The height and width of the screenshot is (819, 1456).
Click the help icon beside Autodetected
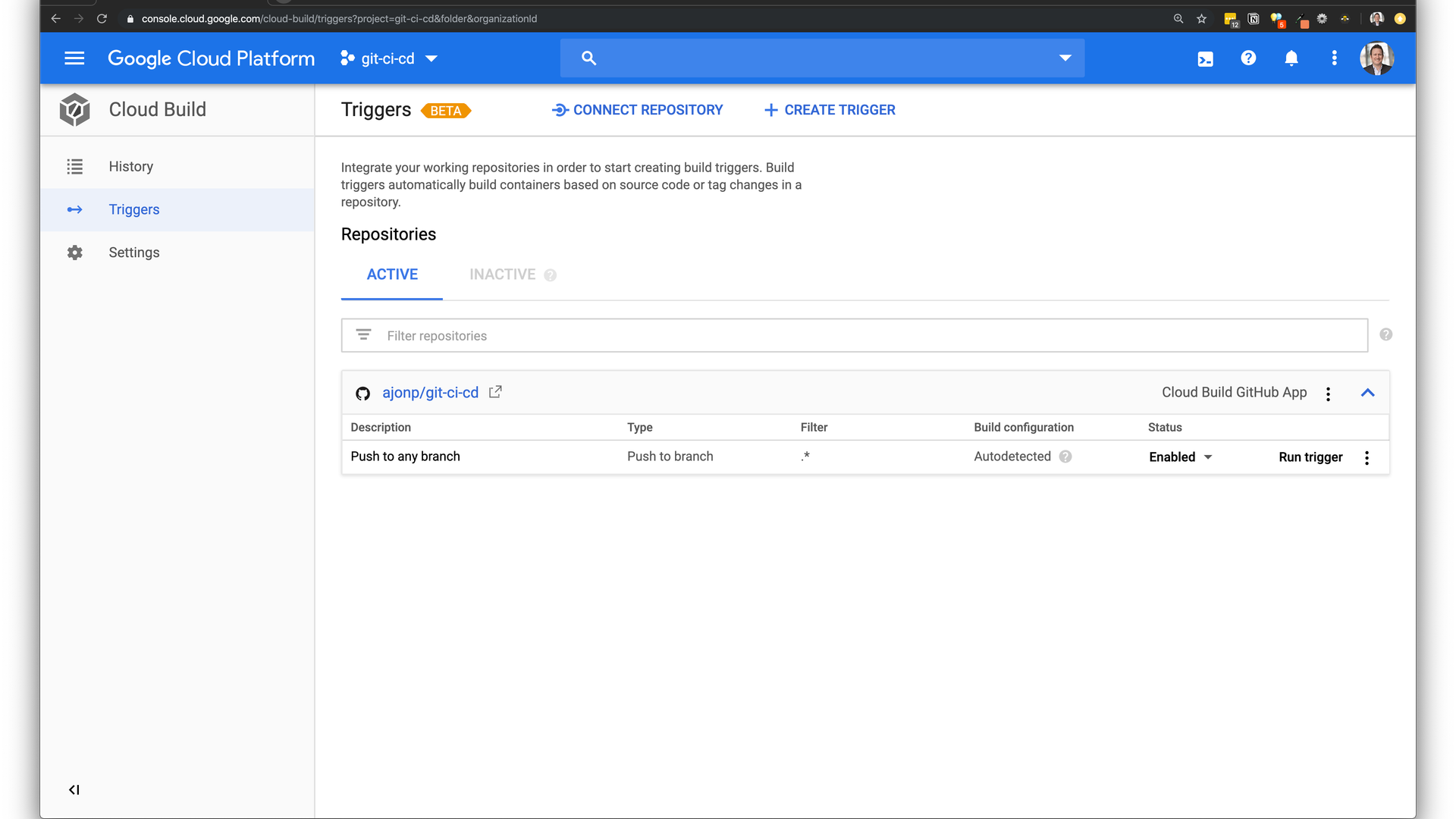1065,457
